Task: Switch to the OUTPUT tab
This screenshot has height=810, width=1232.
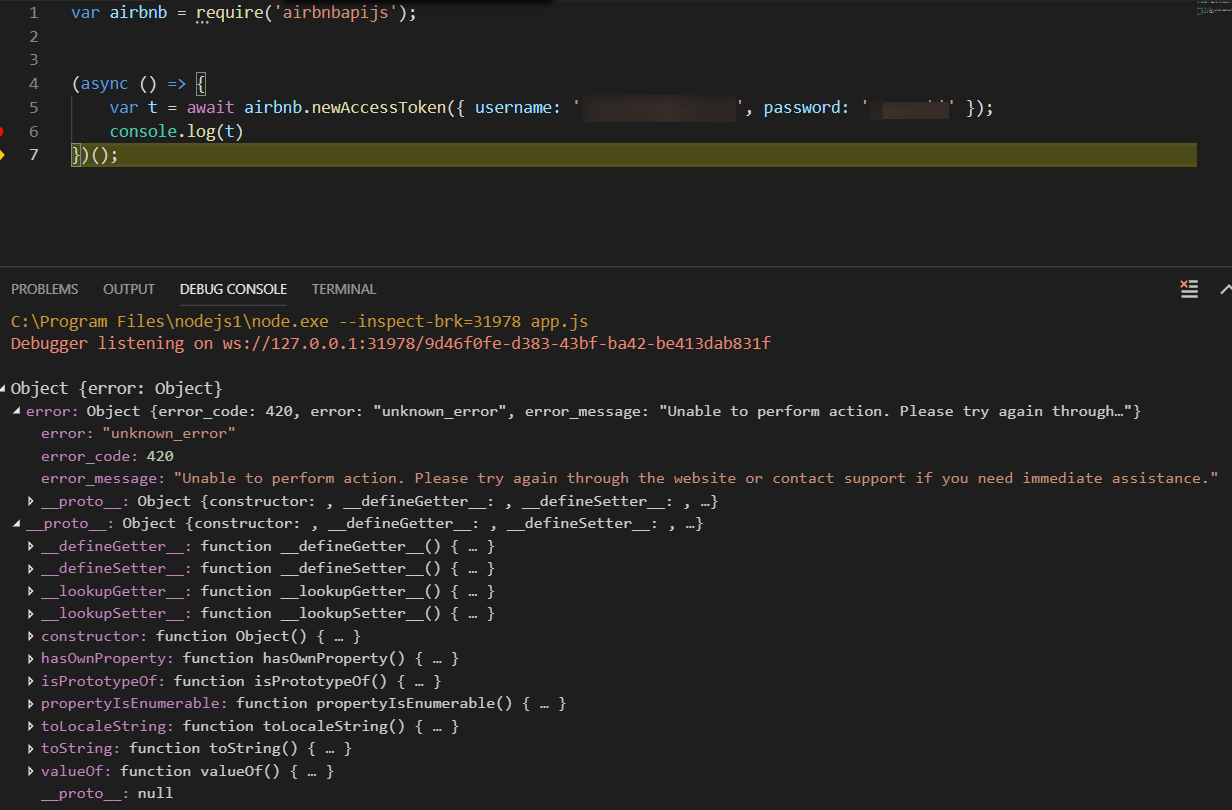Action: (x=129, y=289)
